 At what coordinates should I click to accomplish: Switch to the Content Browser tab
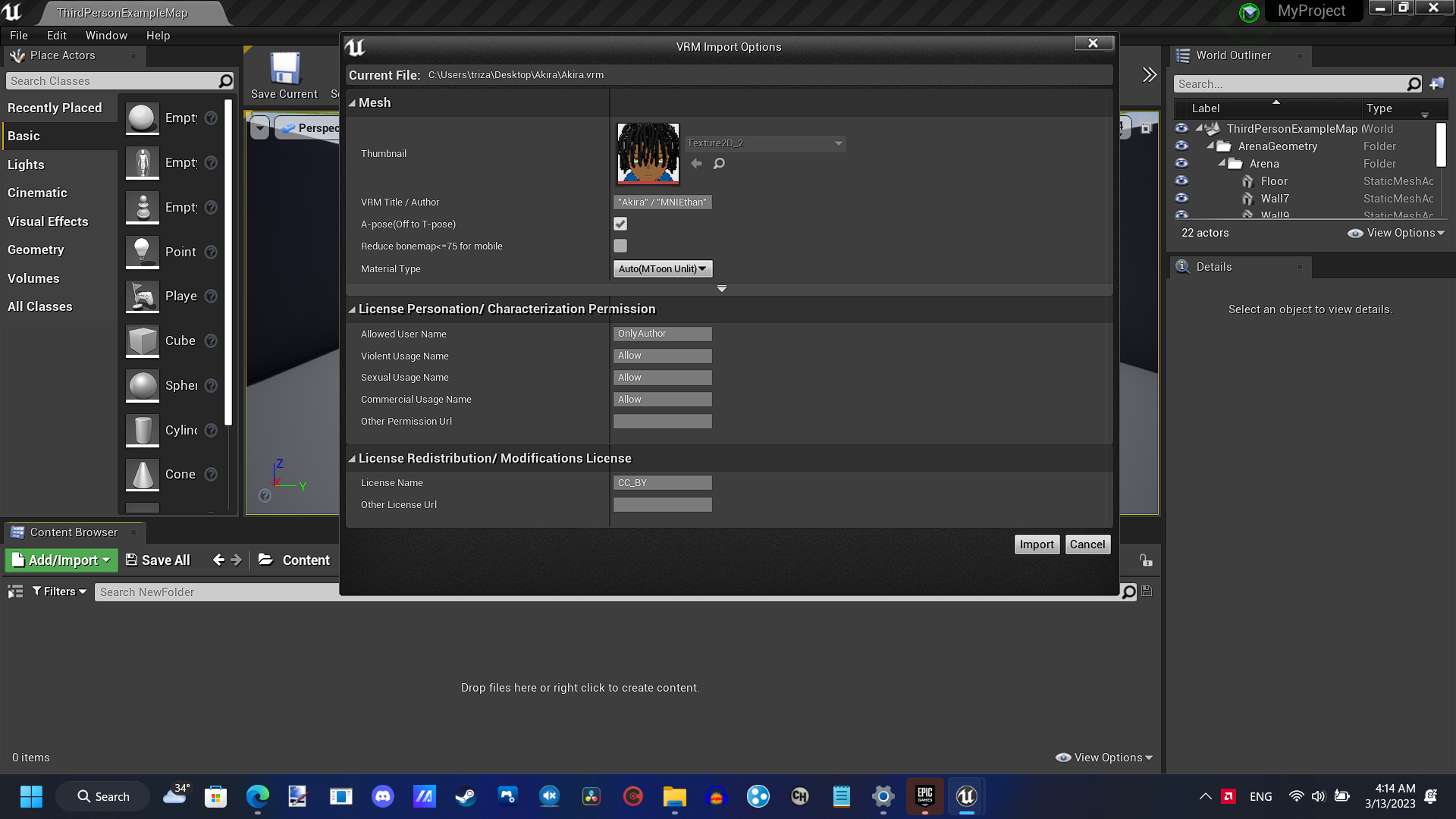[74, 532]
